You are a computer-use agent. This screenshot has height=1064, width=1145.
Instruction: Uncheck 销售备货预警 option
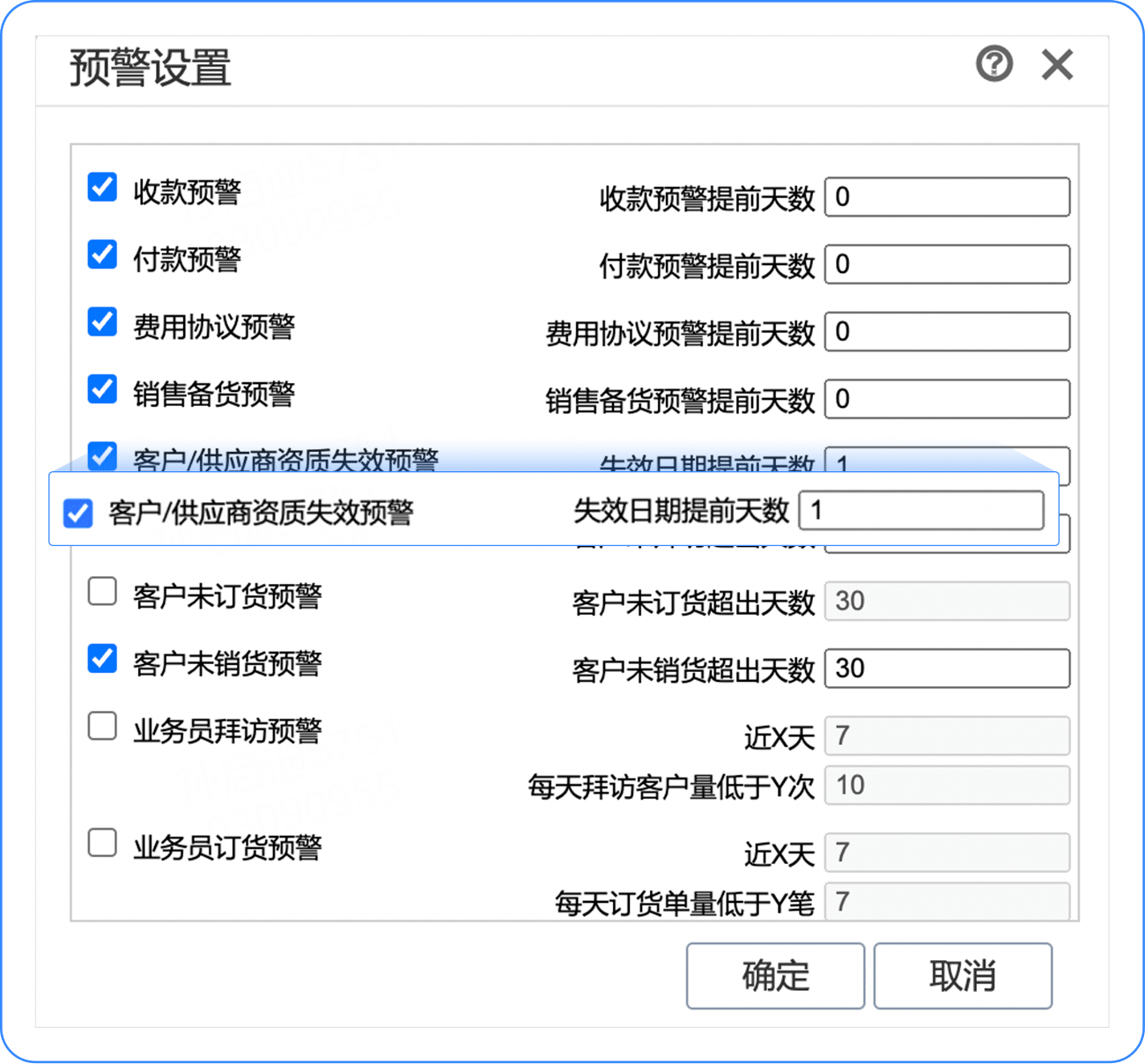(102, 388)
